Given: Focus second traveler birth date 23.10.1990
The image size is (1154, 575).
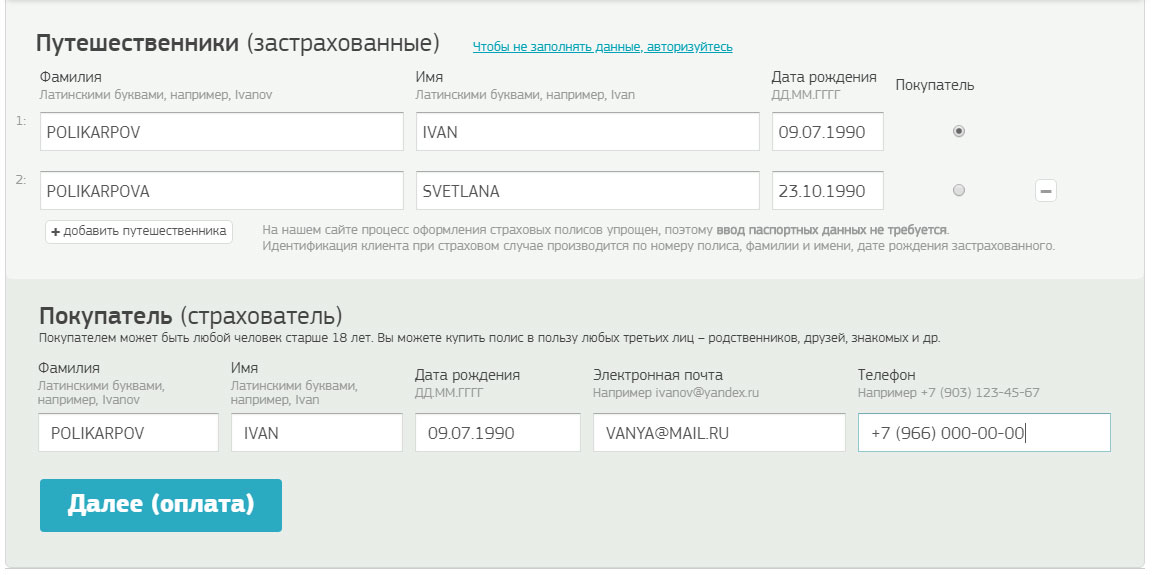Looking at the screenshot, I should coord(827,191).
